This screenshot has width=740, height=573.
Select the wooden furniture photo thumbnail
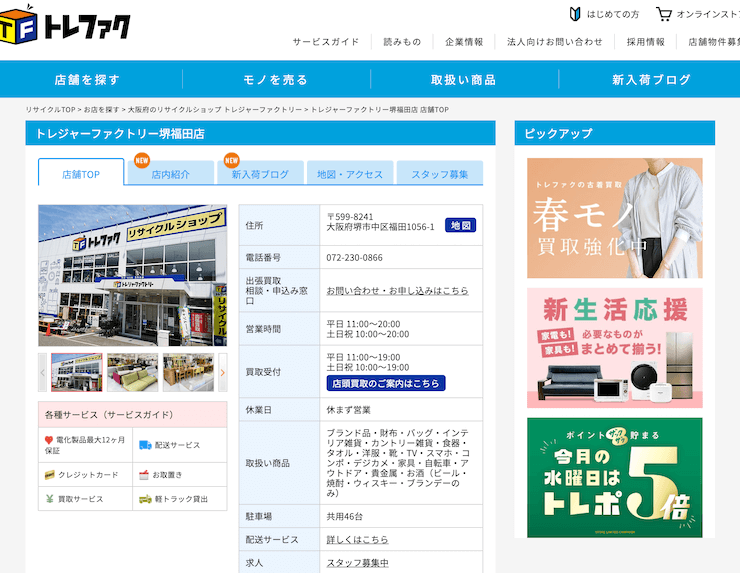click(x=188, y=372)
